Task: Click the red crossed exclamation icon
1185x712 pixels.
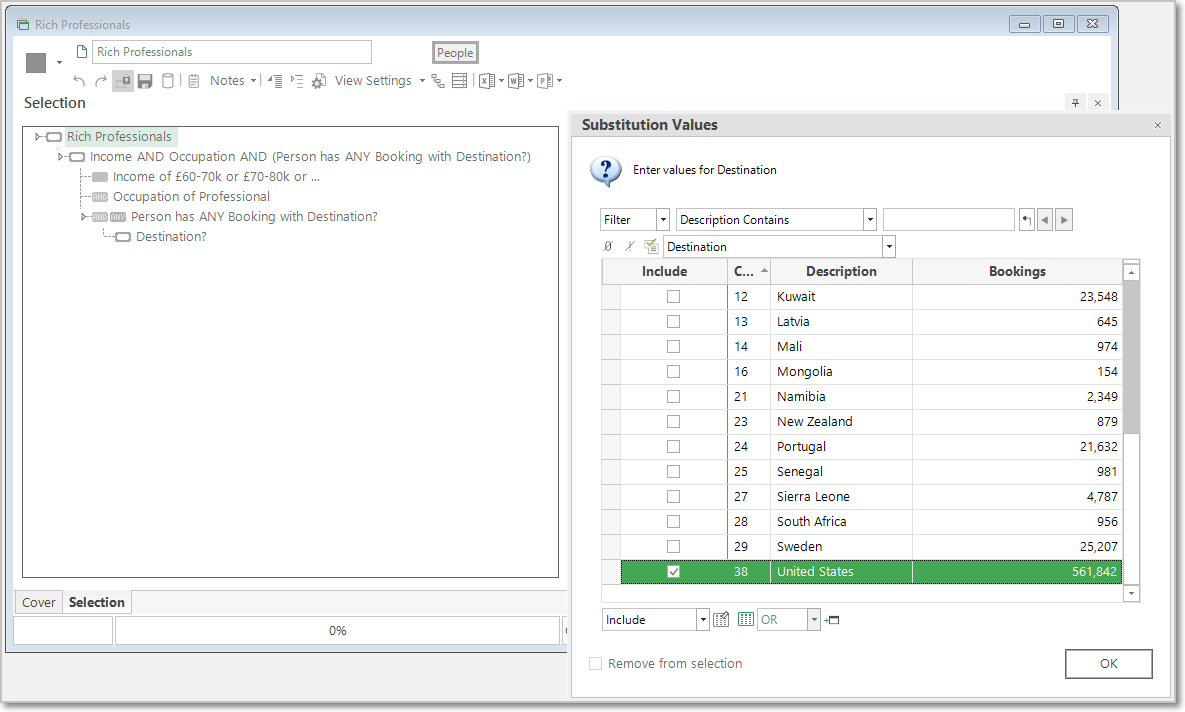Action: (x=630, y=246)
